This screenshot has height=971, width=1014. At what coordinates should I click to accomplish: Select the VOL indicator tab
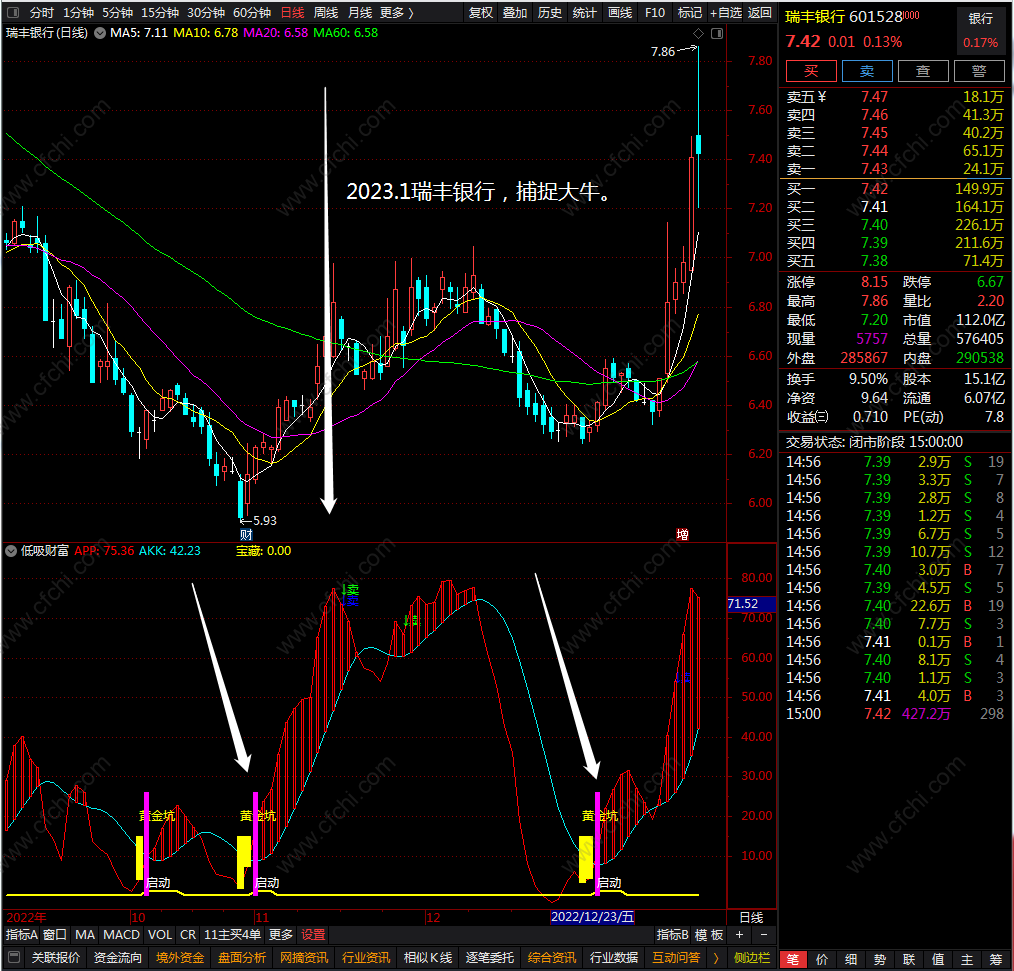[160, 935]
